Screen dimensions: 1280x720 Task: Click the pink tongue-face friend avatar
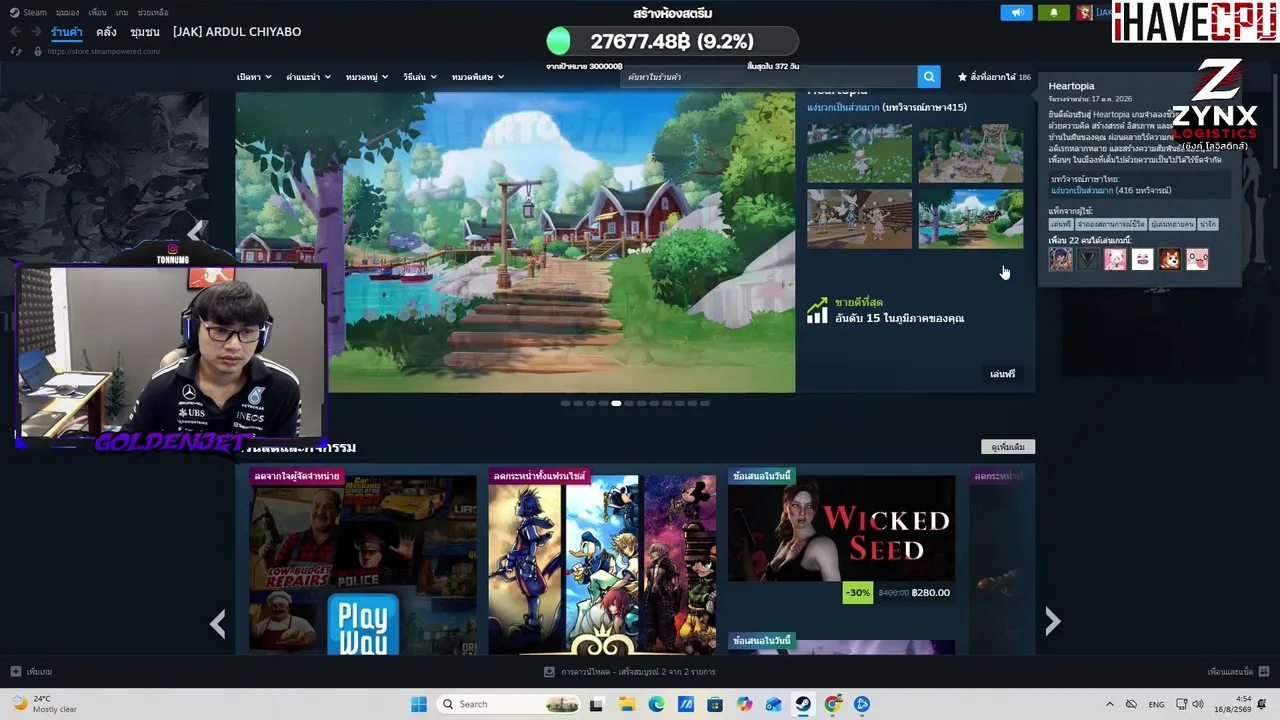tap(1197, 259)
